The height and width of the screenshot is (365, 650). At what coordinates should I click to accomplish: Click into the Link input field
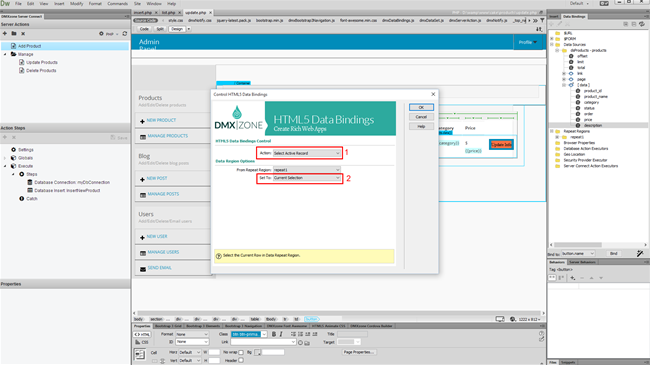click(x=263, y=342)
